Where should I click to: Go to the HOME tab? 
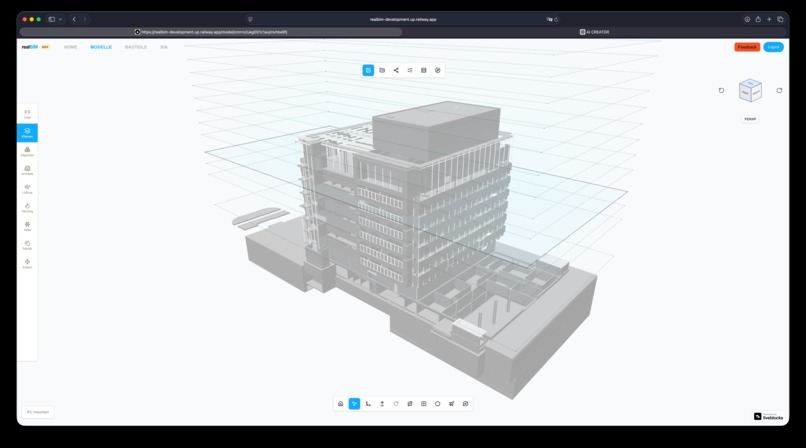[70, 47]
